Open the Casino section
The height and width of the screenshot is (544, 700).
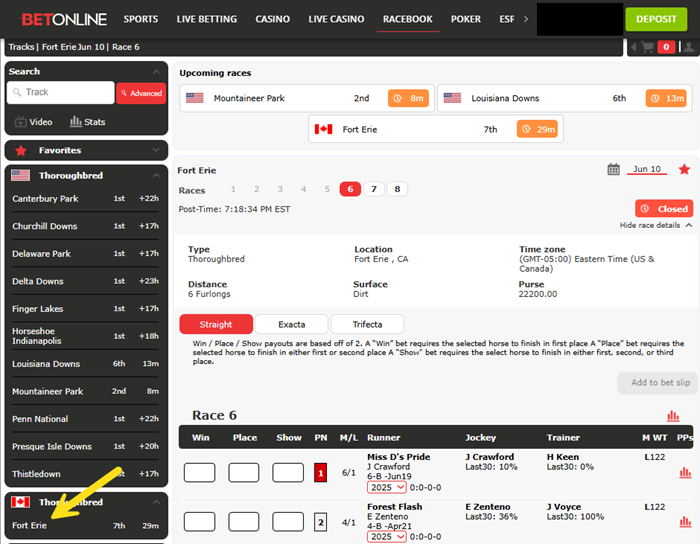click(x=272, y=19)
